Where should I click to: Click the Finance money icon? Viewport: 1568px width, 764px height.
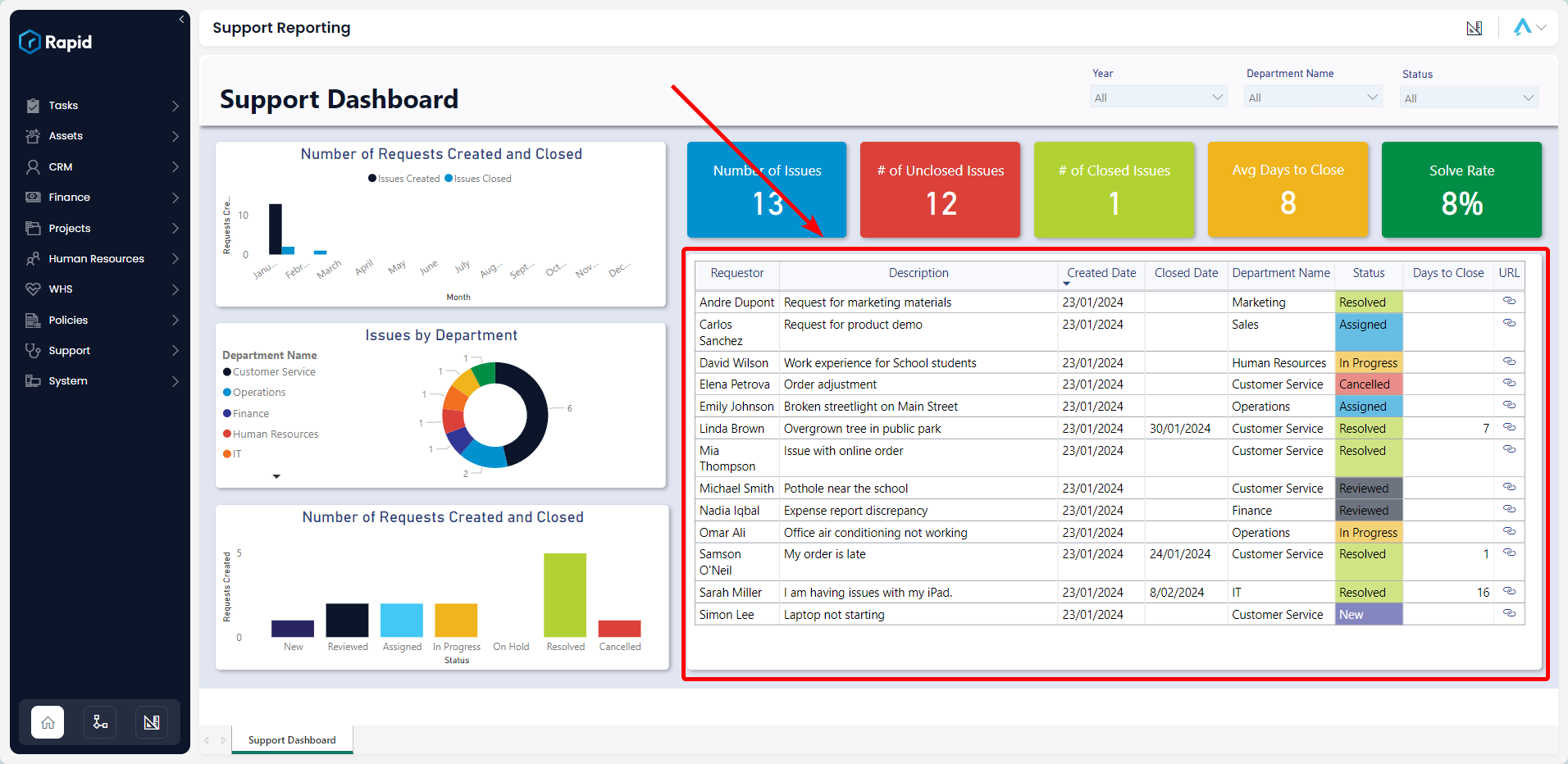point(33,198)
